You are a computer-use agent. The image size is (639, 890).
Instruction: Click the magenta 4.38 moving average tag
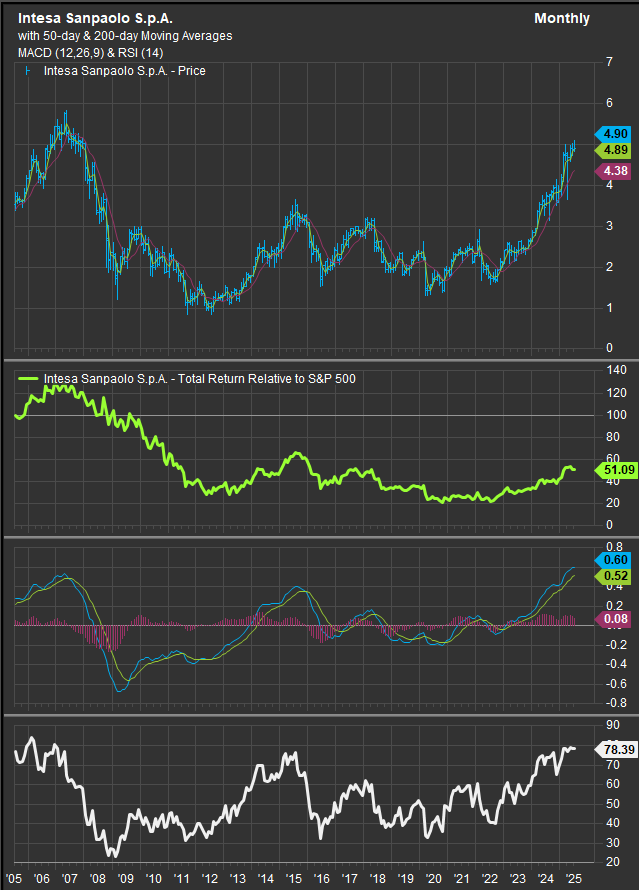(x=613, y=171)
